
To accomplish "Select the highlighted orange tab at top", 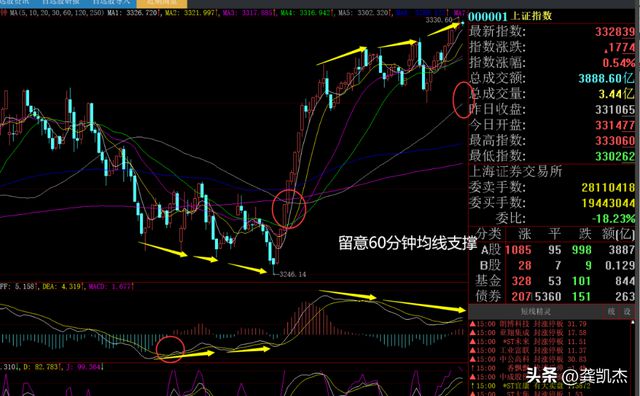I will (162, 2).
